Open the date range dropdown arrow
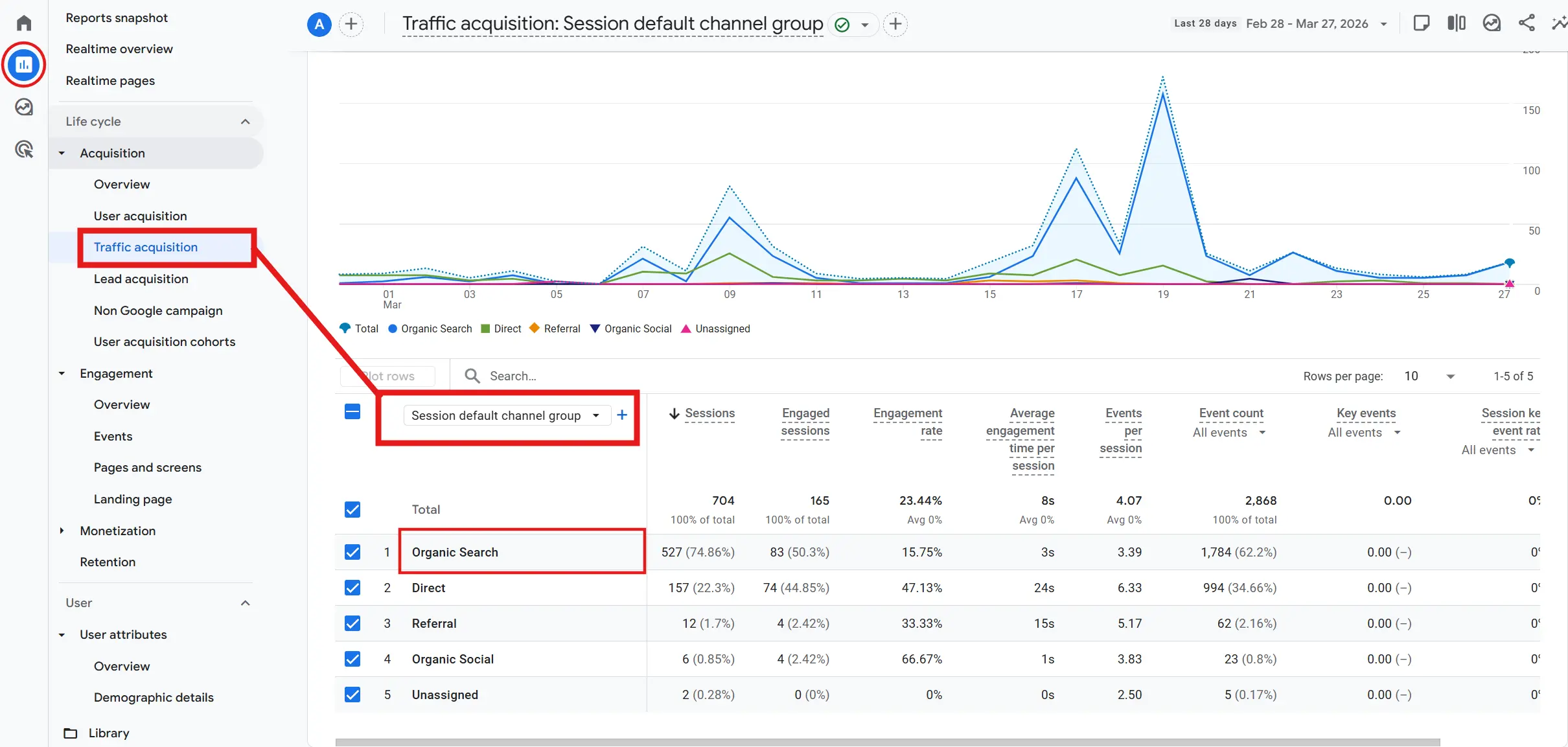 1383,25
